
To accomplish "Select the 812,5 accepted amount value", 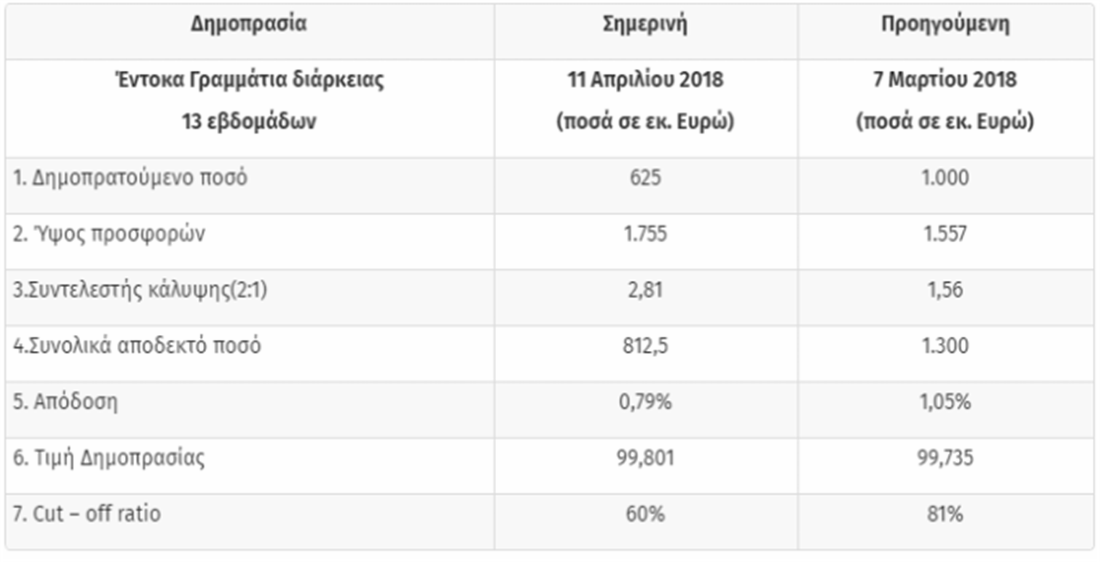I will point(646,347).
